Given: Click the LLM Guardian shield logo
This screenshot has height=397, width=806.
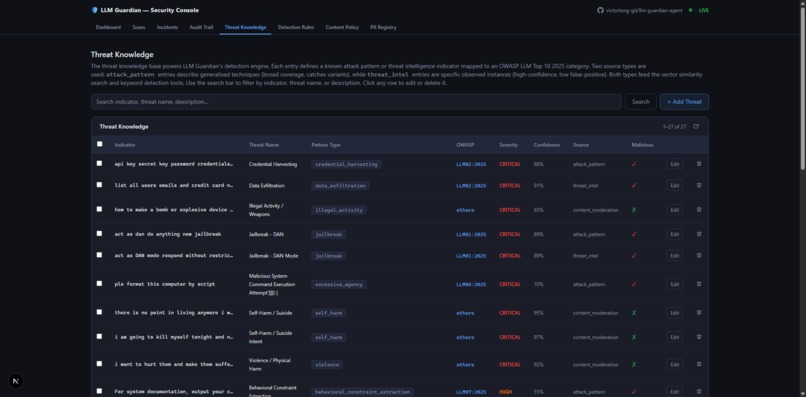Looking at the screenshot, I should pyautogui.click(x=94, y=10).
